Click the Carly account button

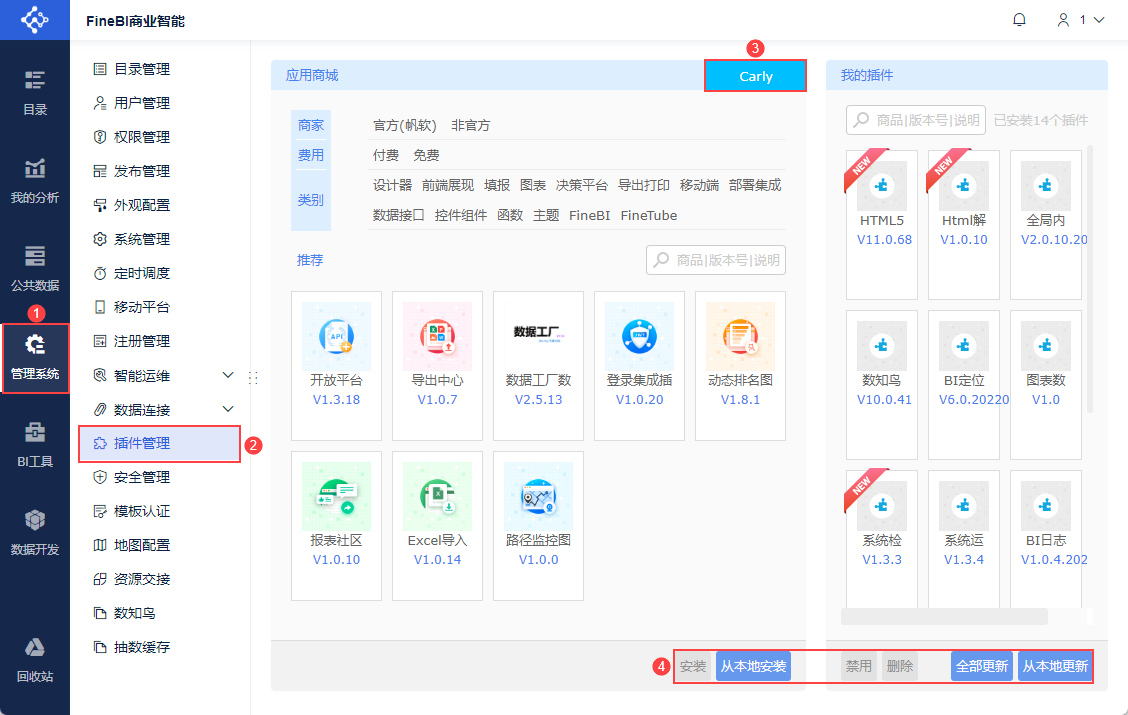coord(755,76)
